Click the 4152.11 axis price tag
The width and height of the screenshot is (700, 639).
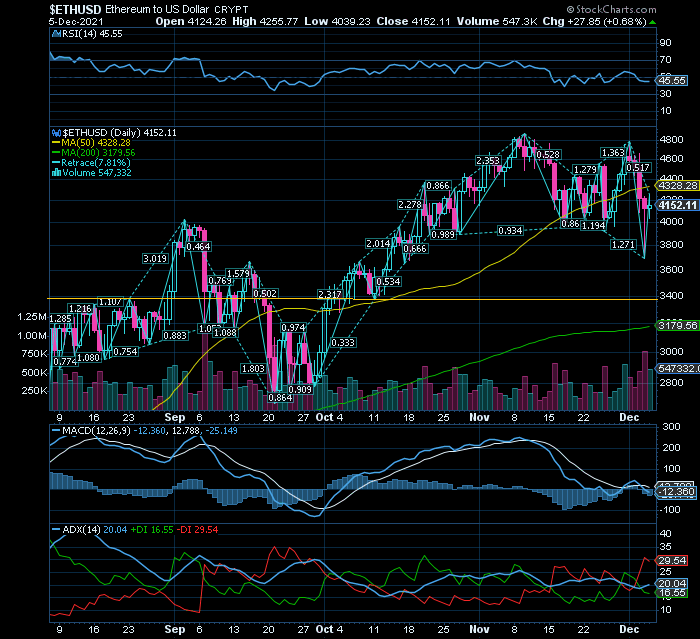[679, 205]
